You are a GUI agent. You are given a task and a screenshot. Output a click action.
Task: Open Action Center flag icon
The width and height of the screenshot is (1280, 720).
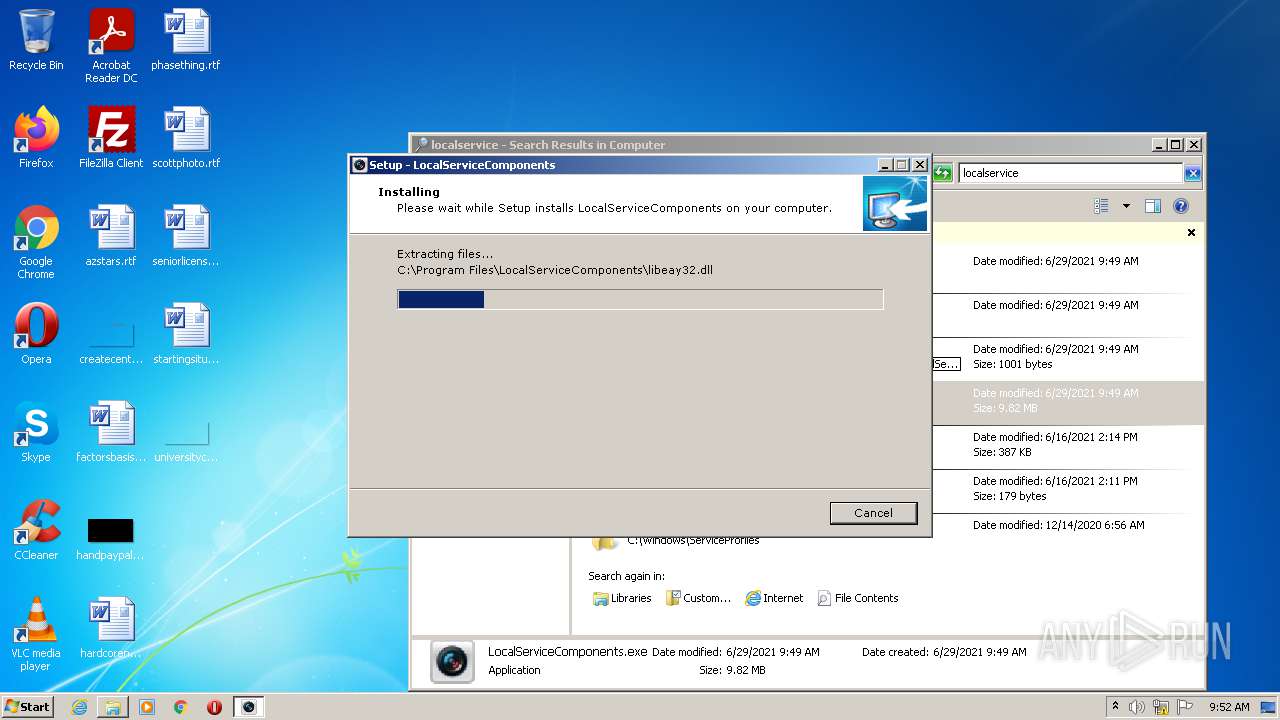(1184, 707)
